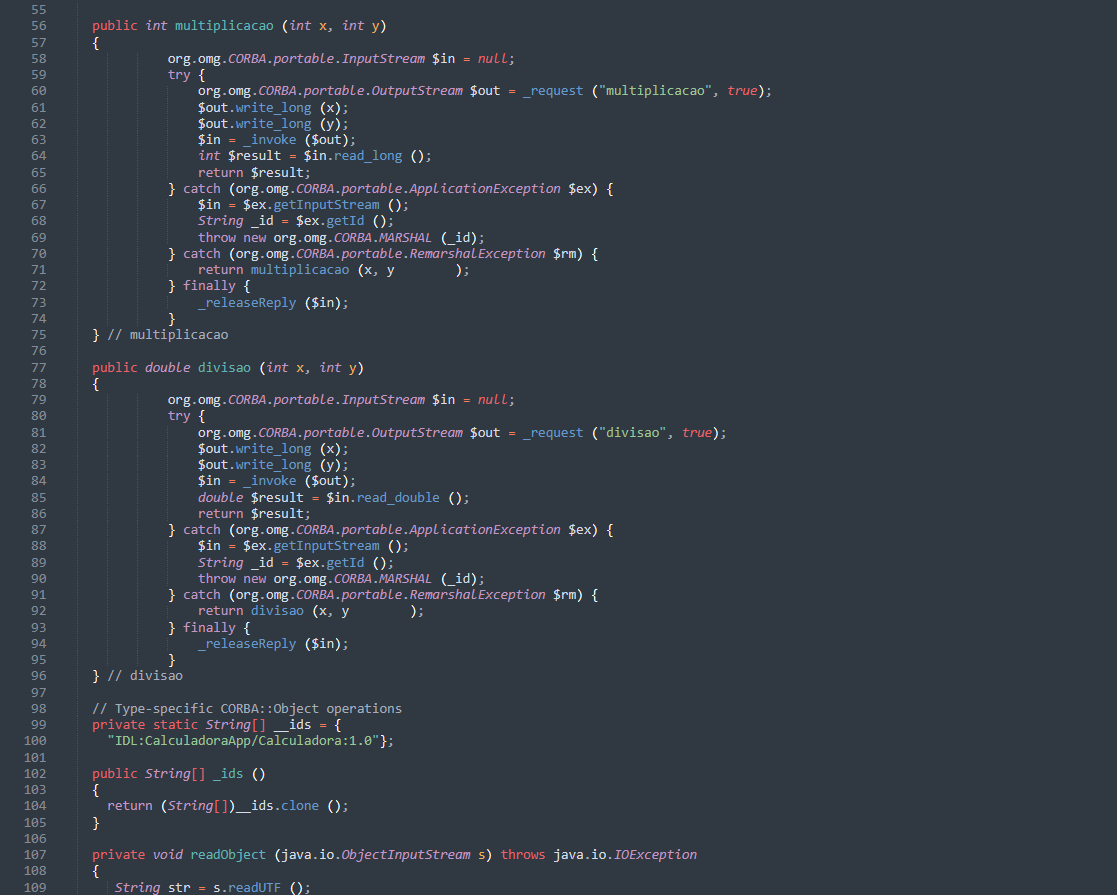Click the "divisao" string literal on line 81

[x=632, y=433]
